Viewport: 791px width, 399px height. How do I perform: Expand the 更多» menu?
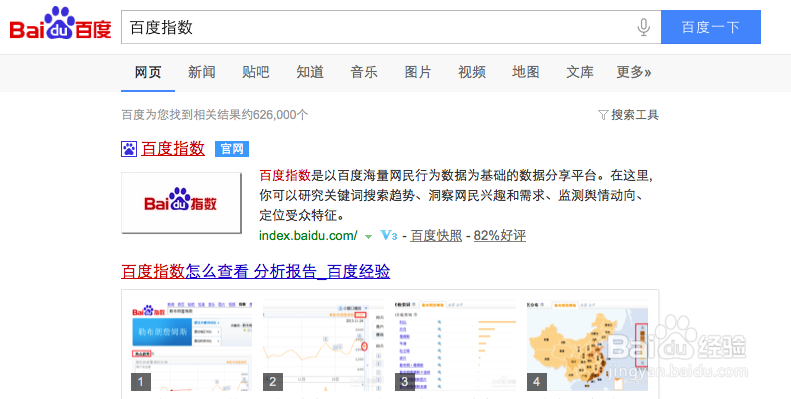point(634,72)
